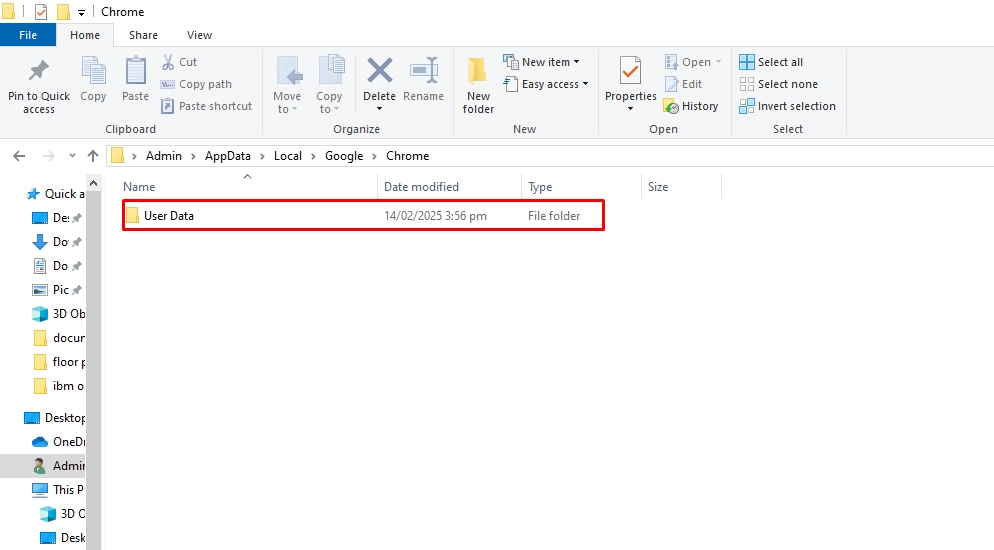Go back with the Back arrow
The image size is (994, 550).
19,156
